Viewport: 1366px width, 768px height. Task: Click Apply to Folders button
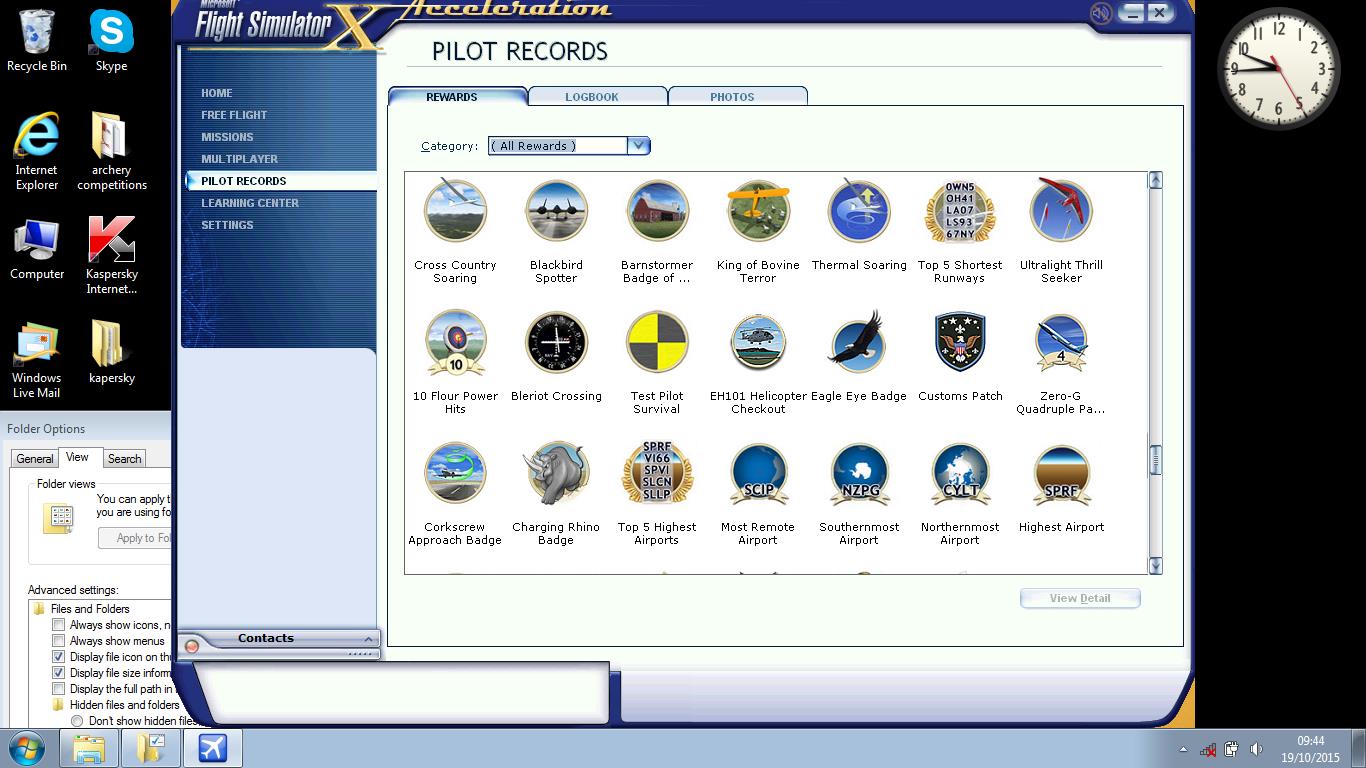[135, 538]
